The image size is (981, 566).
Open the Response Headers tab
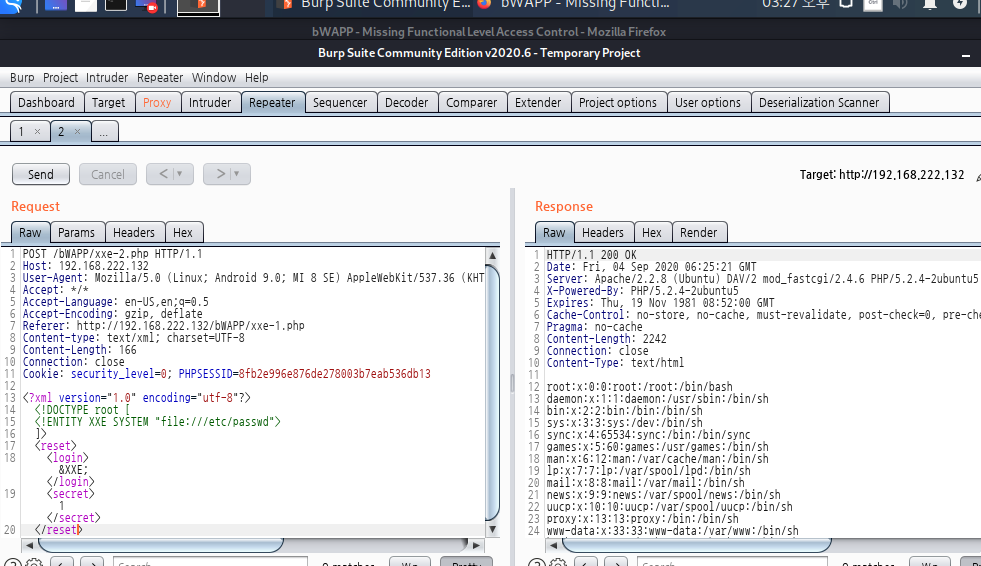point(602,233)
